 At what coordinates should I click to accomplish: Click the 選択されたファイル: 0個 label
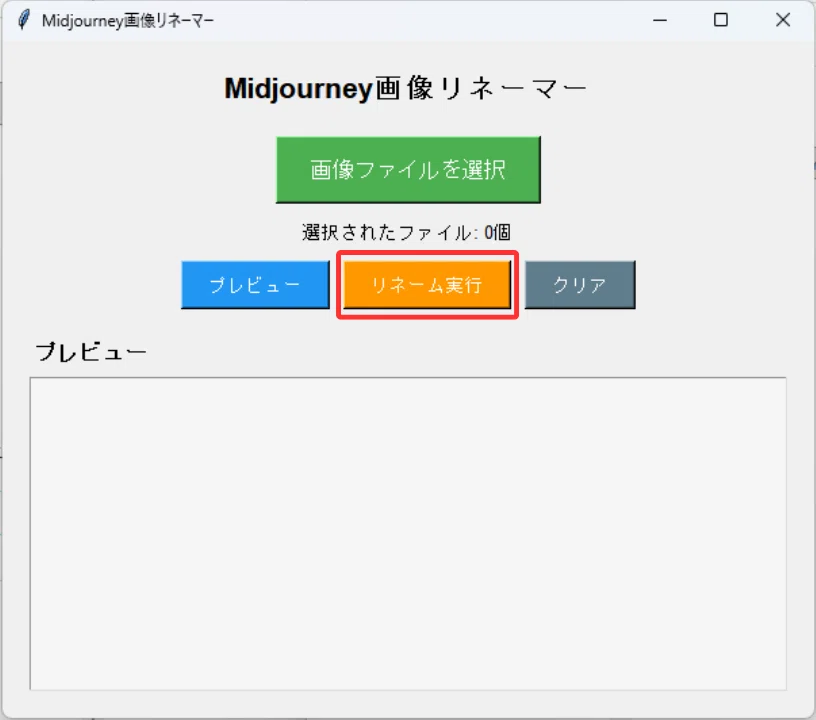(x=406, y=232)
